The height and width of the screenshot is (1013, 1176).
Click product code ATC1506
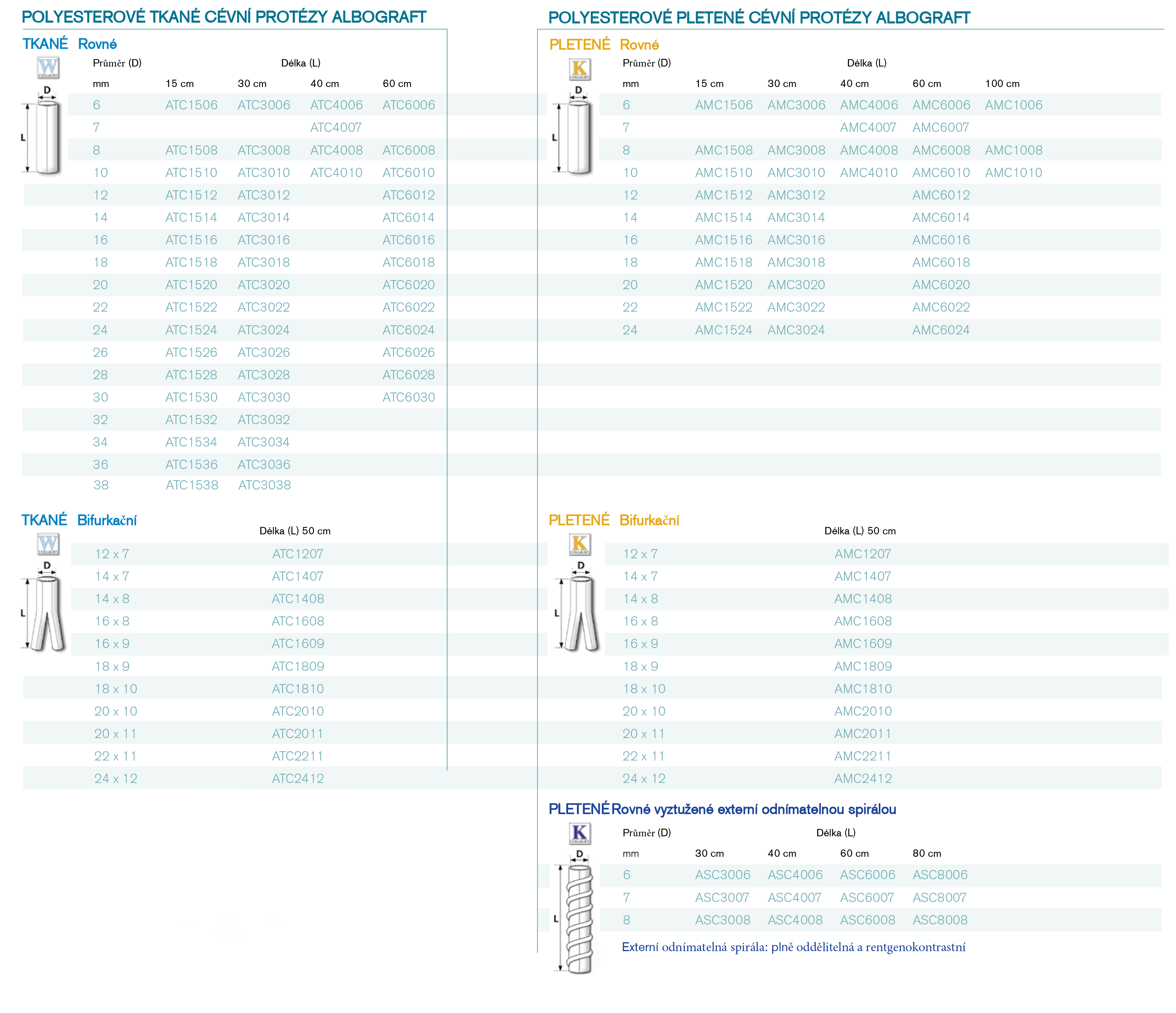[191, 105]
